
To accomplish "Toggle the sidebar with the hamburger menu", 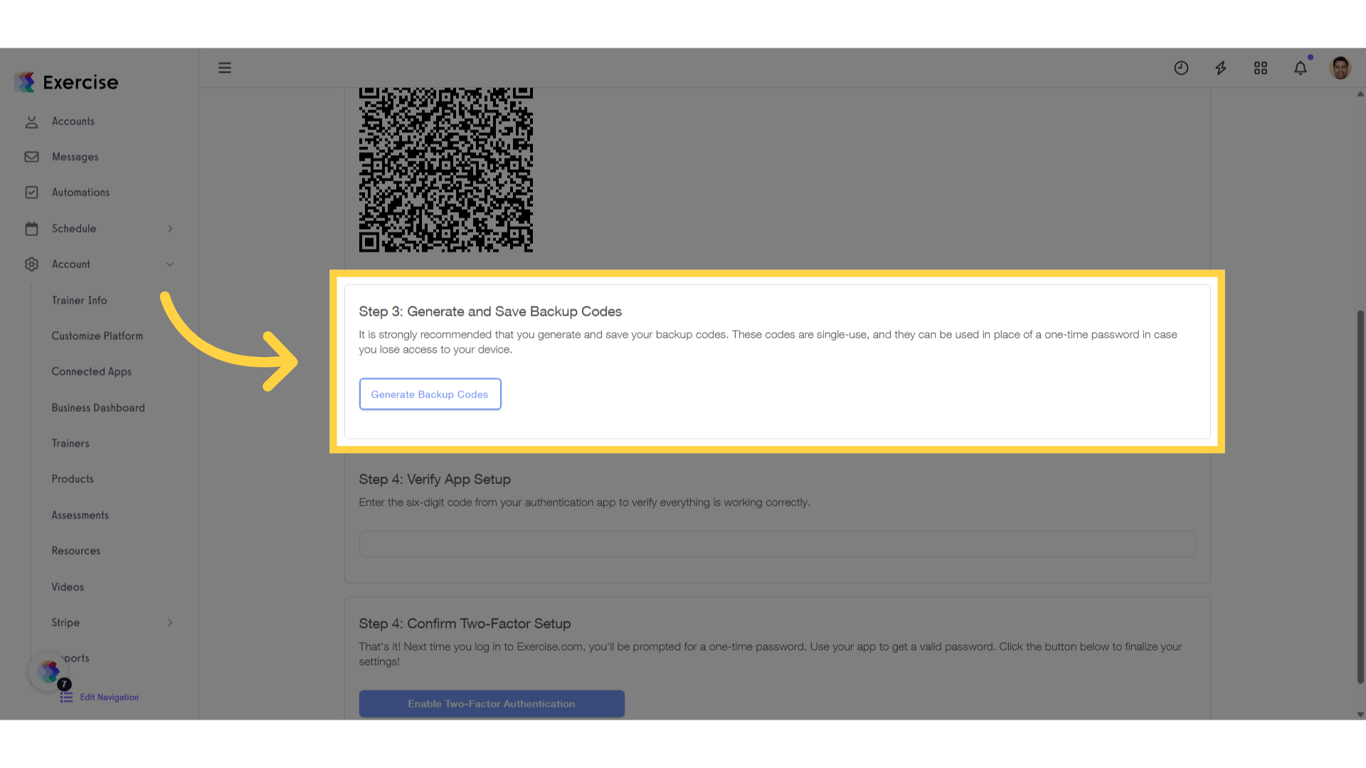I will [224, 67].
